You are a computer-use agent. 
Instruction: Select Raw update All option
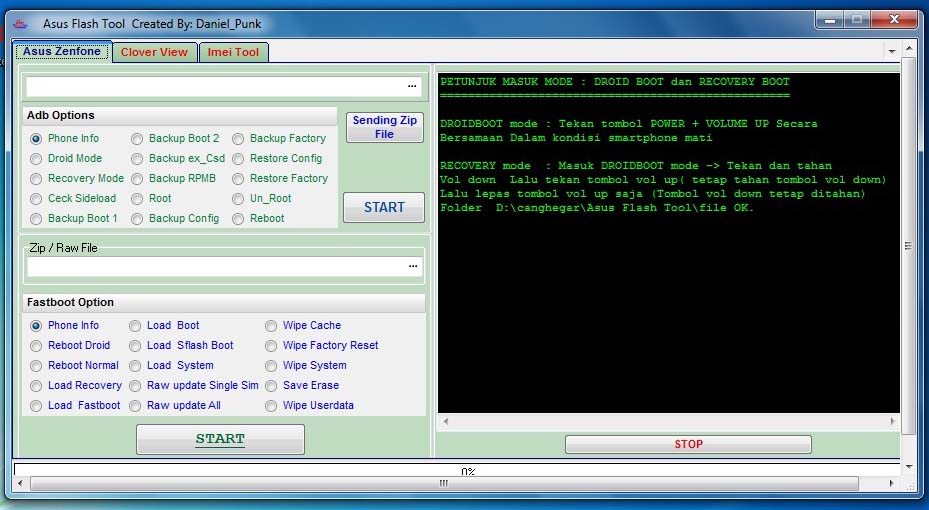click(x=135, y=406)
